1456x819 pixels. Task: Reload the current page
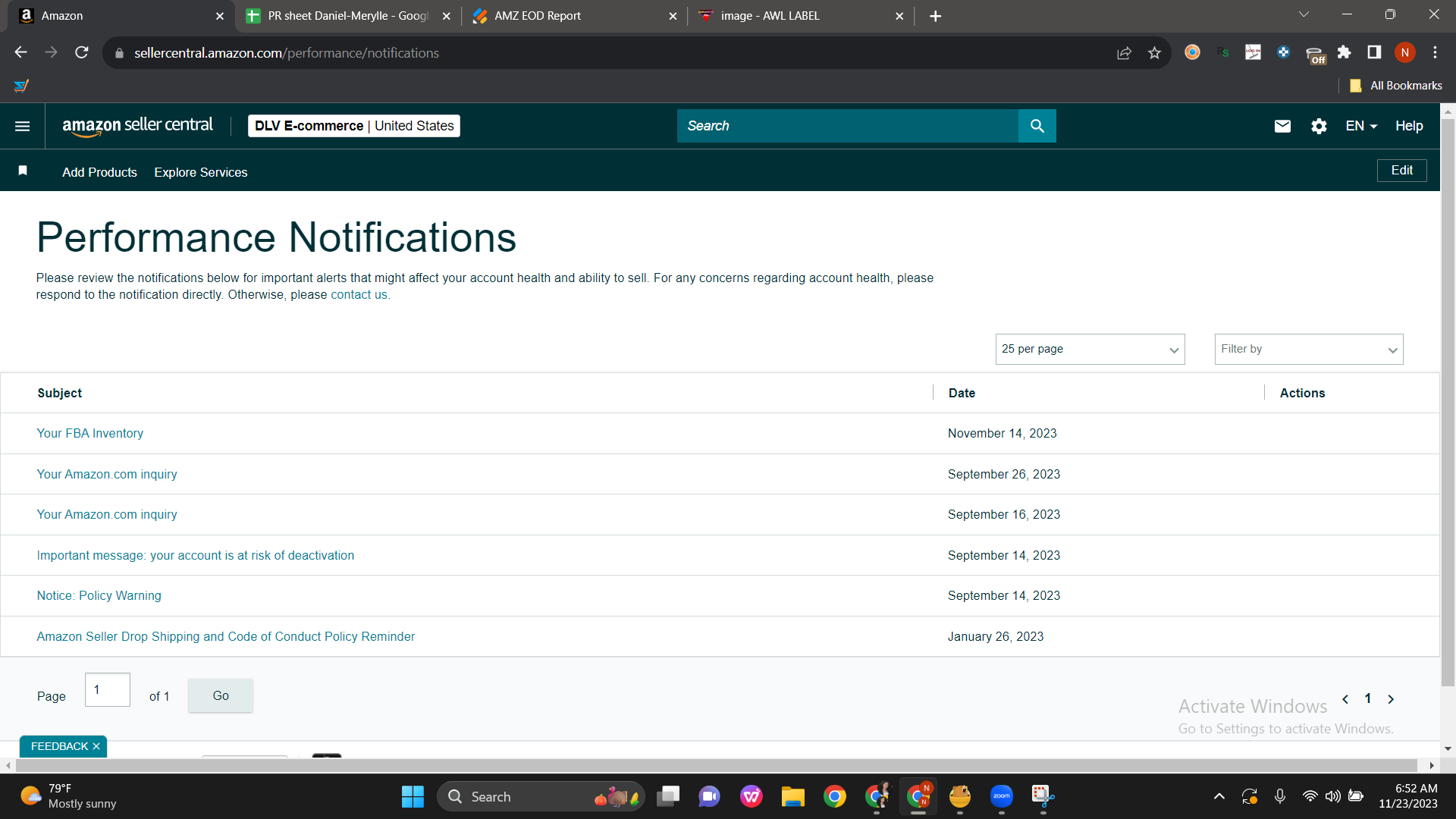[x=82, y=52]
